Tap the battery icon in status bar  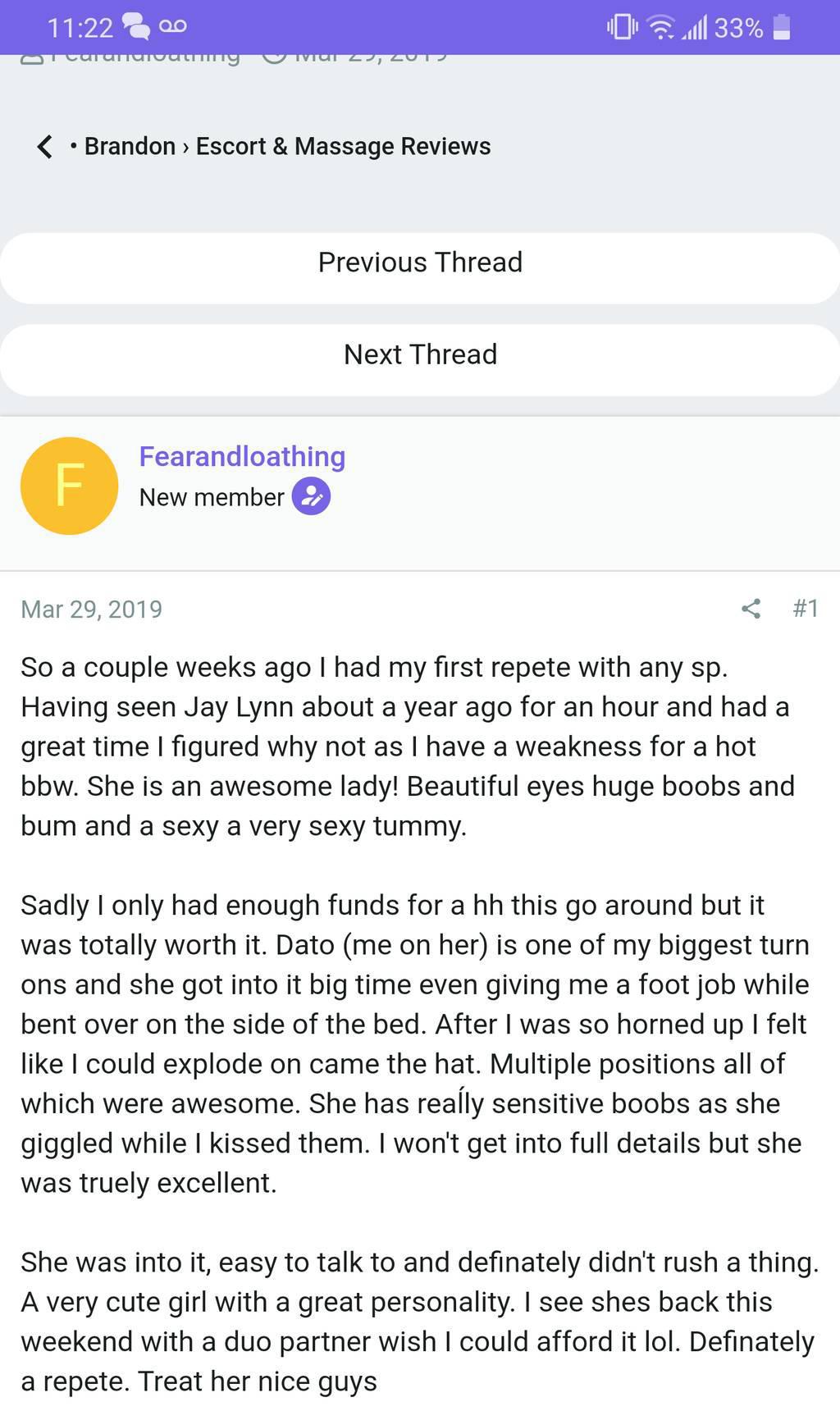[782, 27]
